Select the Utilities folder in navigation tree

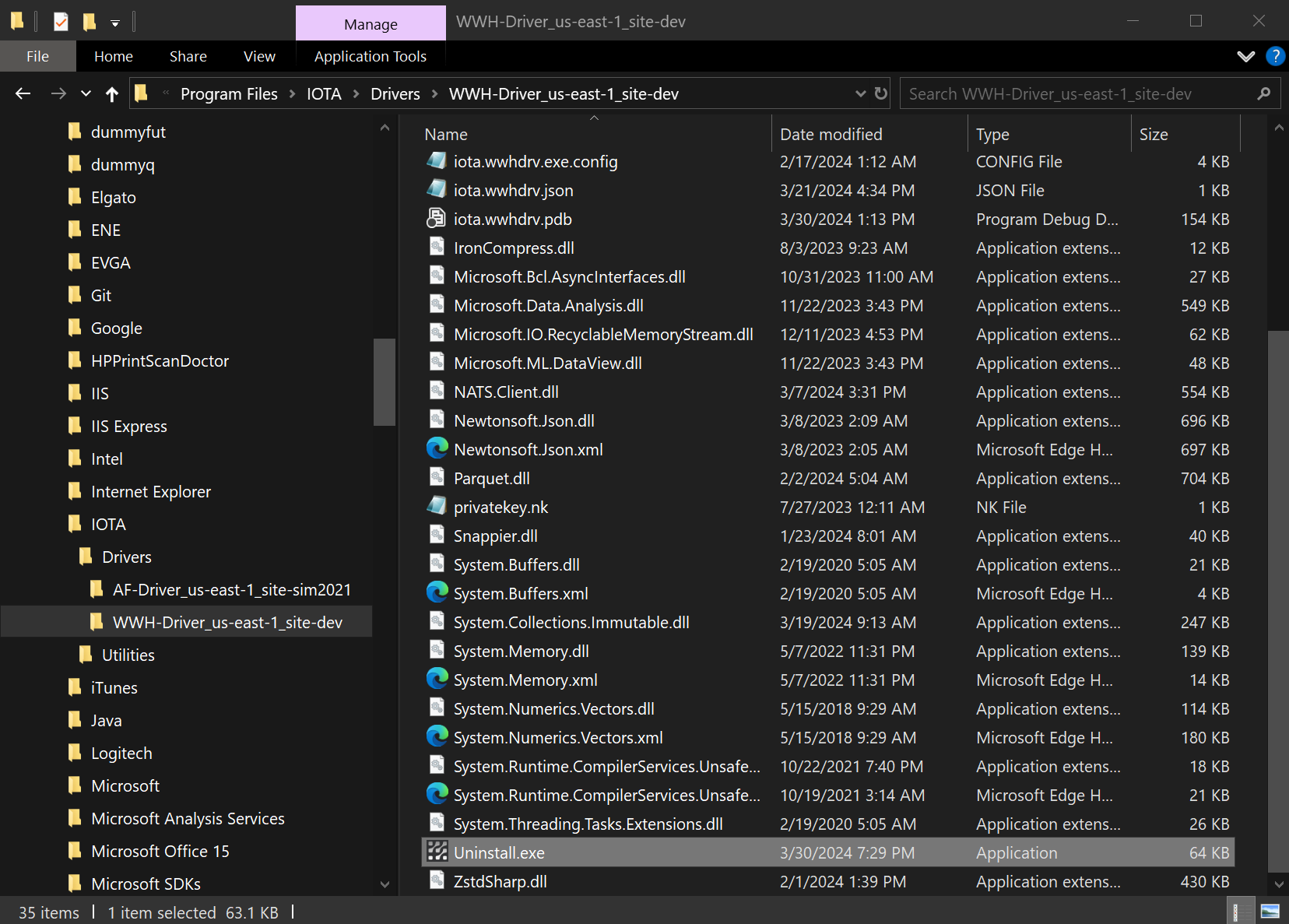128,655
